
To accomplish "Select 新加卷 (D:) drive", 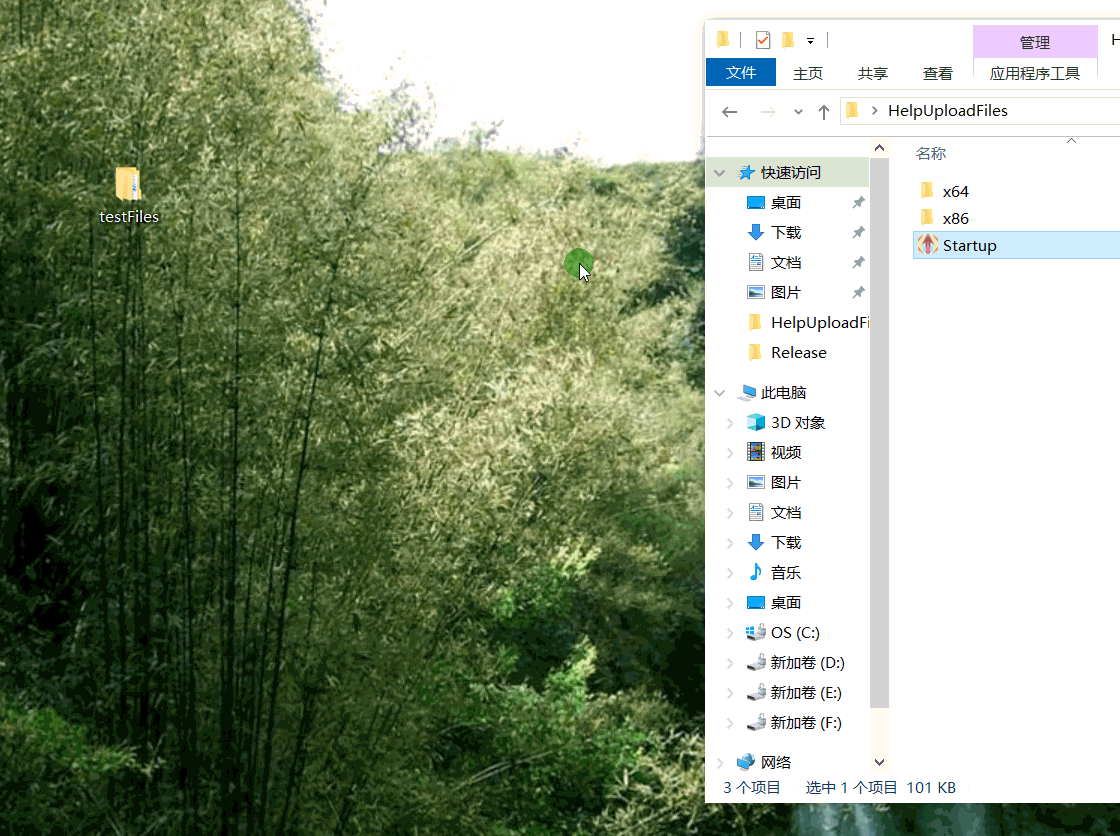I will [807, 662].
